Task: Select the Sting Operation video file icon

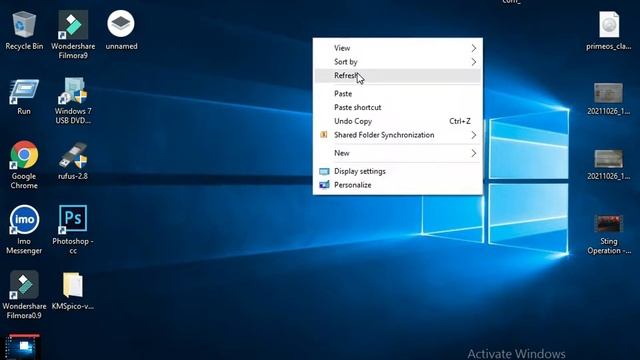Action: (608, 224)
